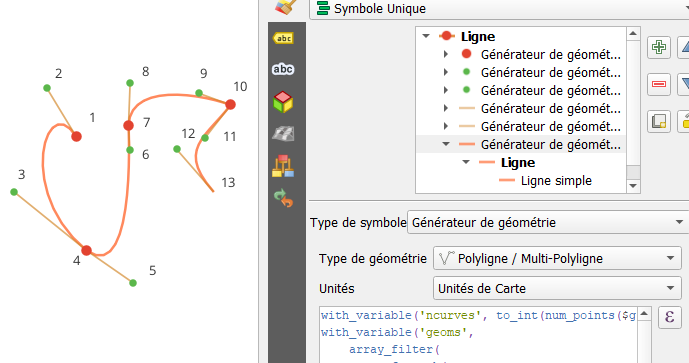Remove symbol layer with red minus

coord(659,84)
